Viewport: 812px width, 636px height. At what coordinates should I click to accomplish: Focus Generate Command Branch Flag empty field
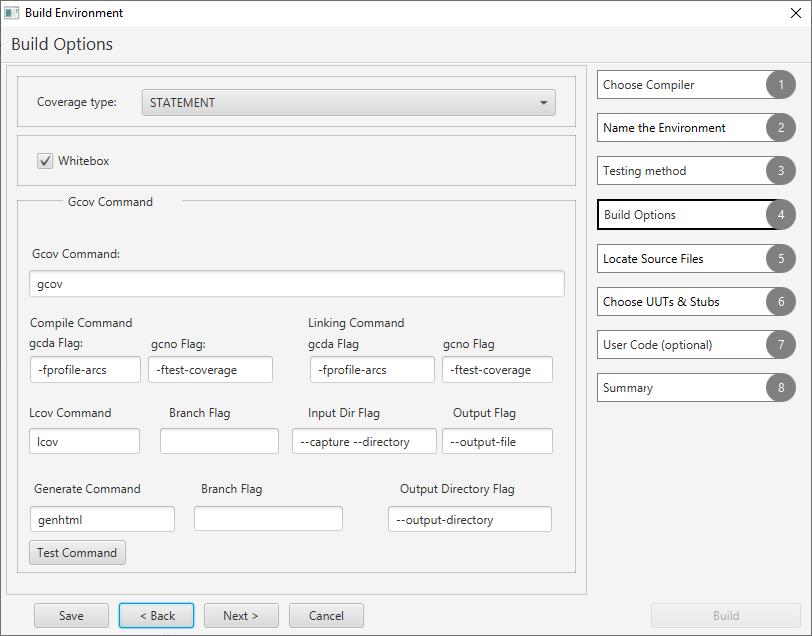(268, 519)
